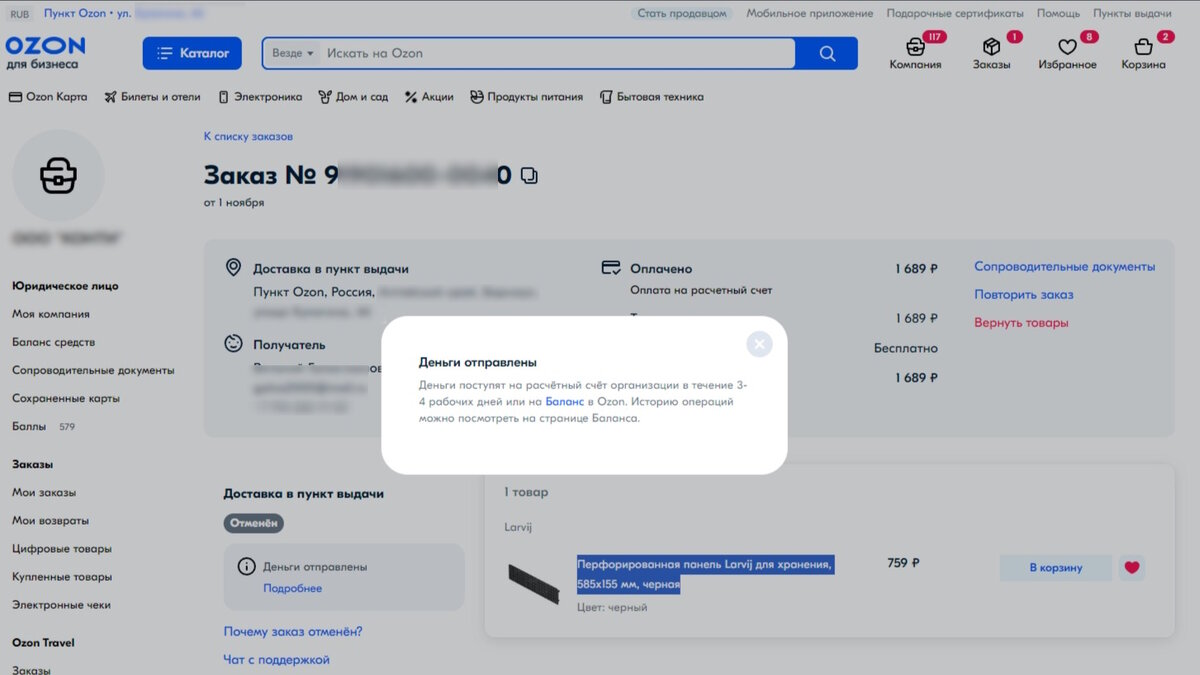Open the RUB currency selector
This screenshot has width=1200, height=675.
[x=19, y=14]
